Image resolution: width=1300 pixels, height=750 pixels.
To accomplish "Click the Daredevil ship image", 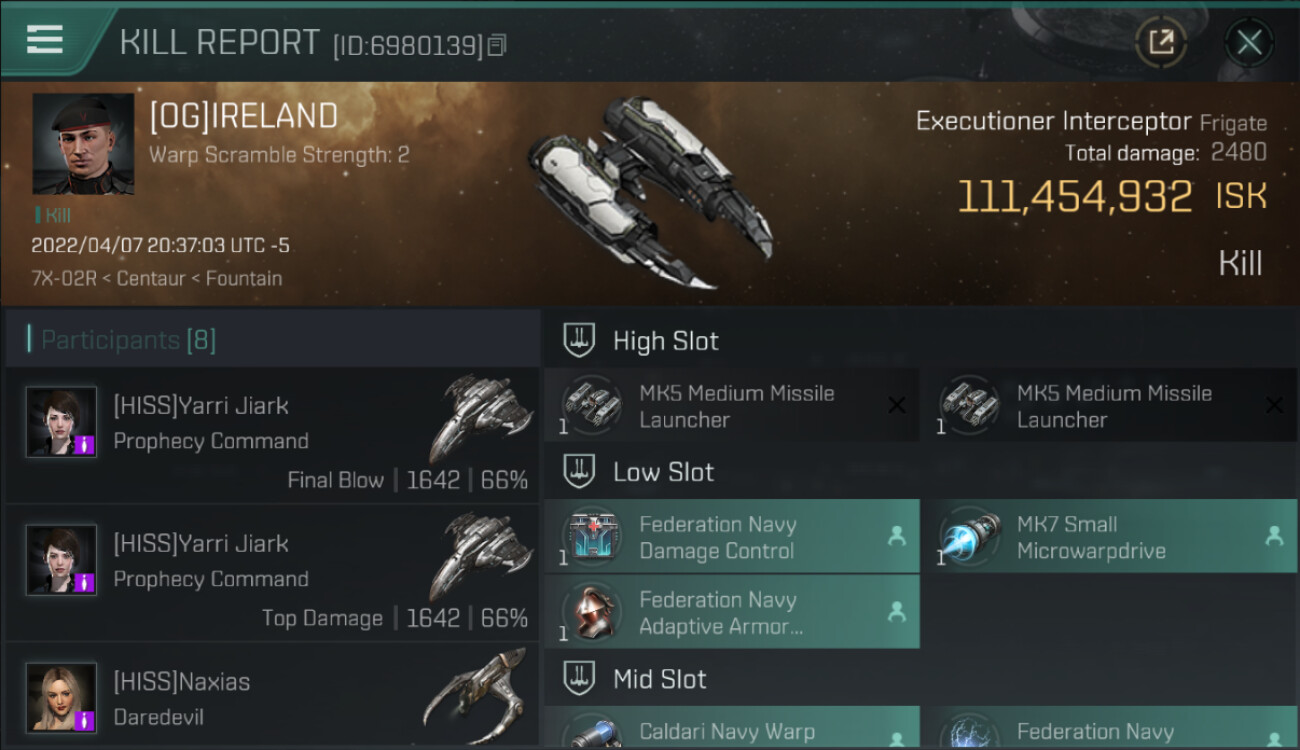I will click(475, 697).
